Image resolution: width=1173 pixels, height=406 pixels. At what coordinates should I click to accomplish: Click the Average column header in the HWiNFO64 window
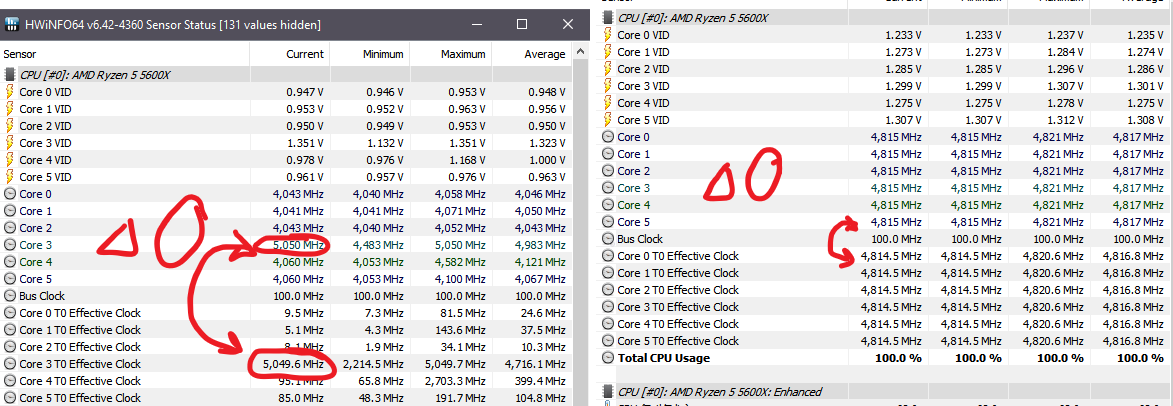point(530,54)
